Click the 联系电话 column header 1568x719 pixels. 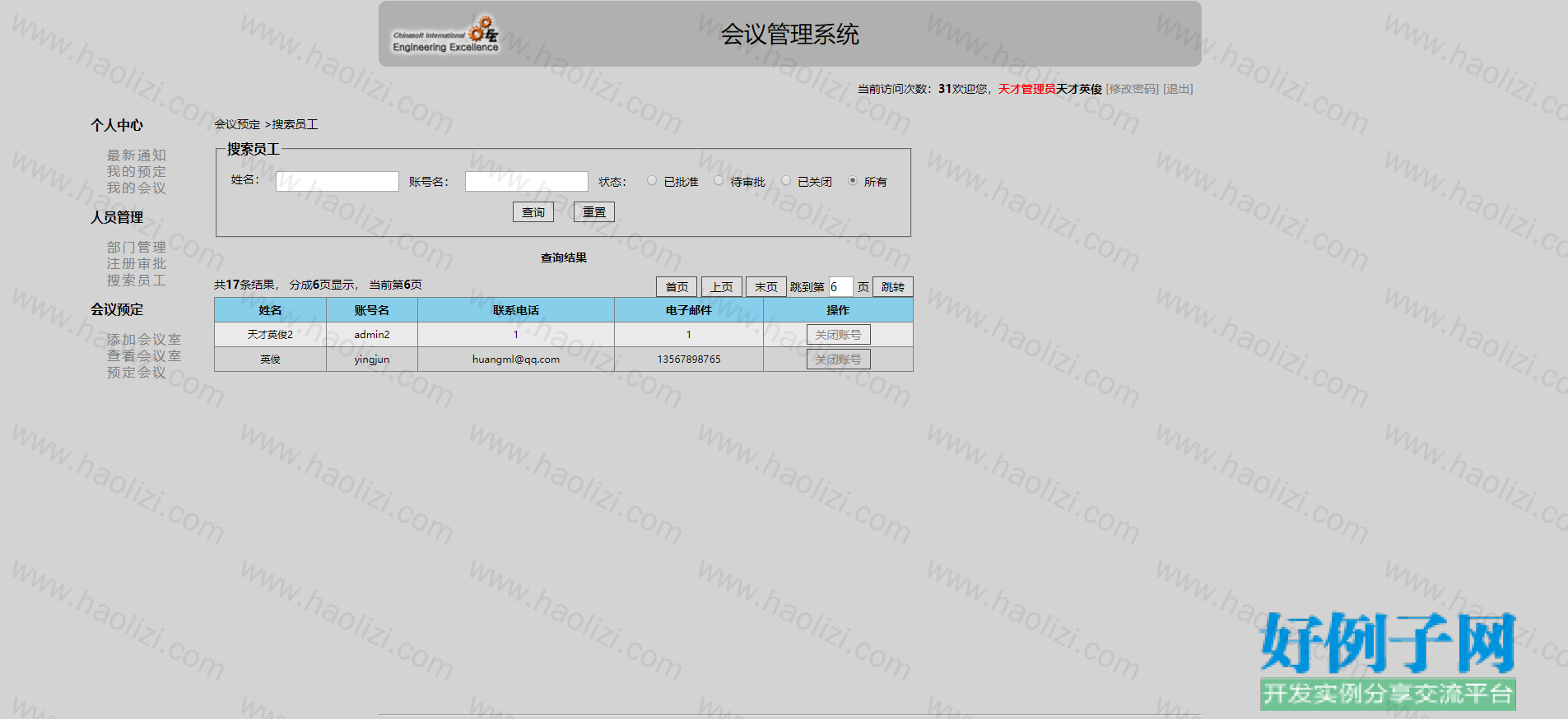(516, 310)
